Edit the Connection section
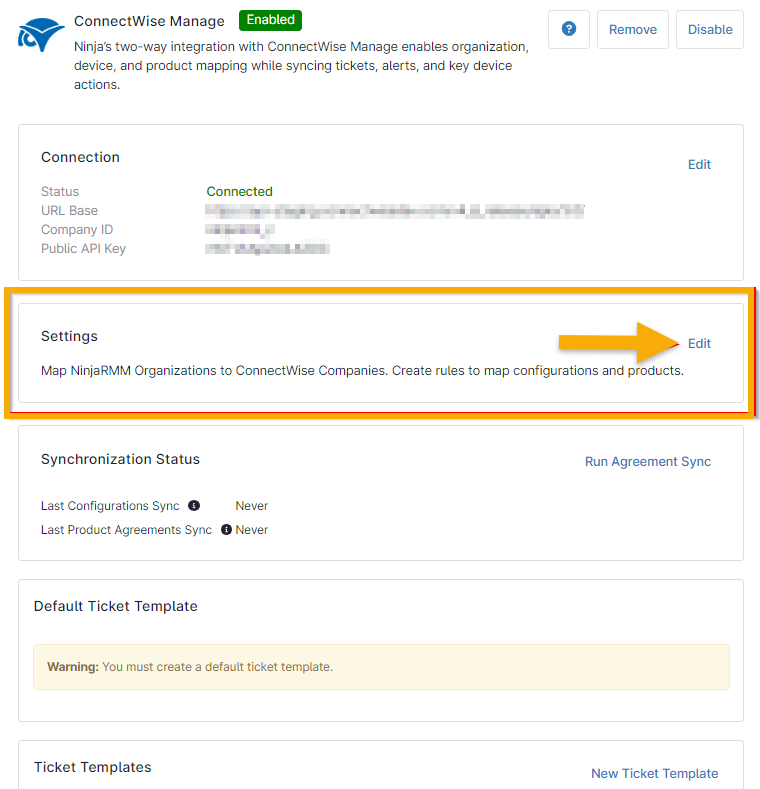The width and height of the screenshot is (760, 789). [699, 164]
